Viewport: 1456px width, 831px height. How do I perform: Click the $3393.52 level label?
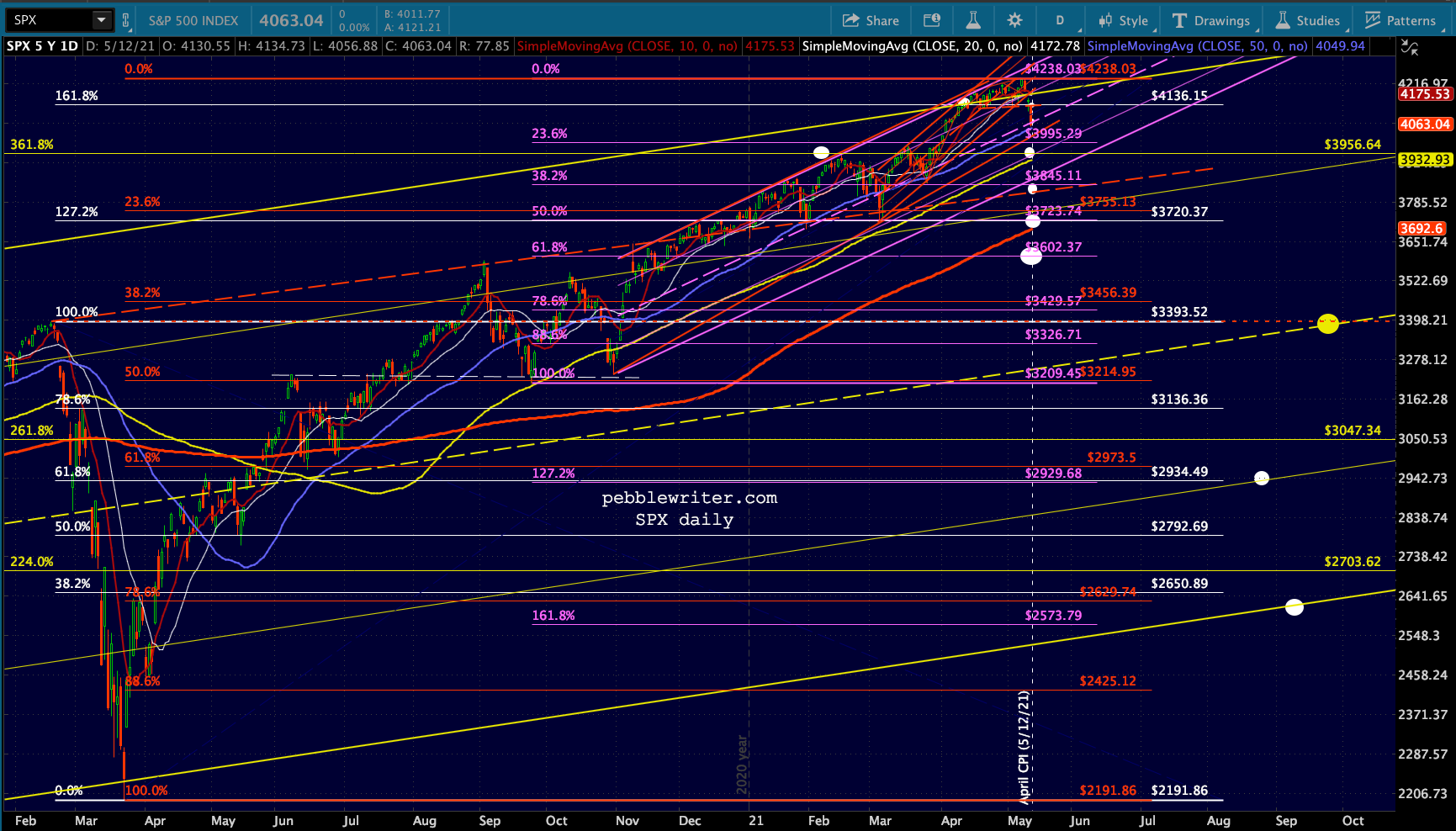tap(1179, 312)
